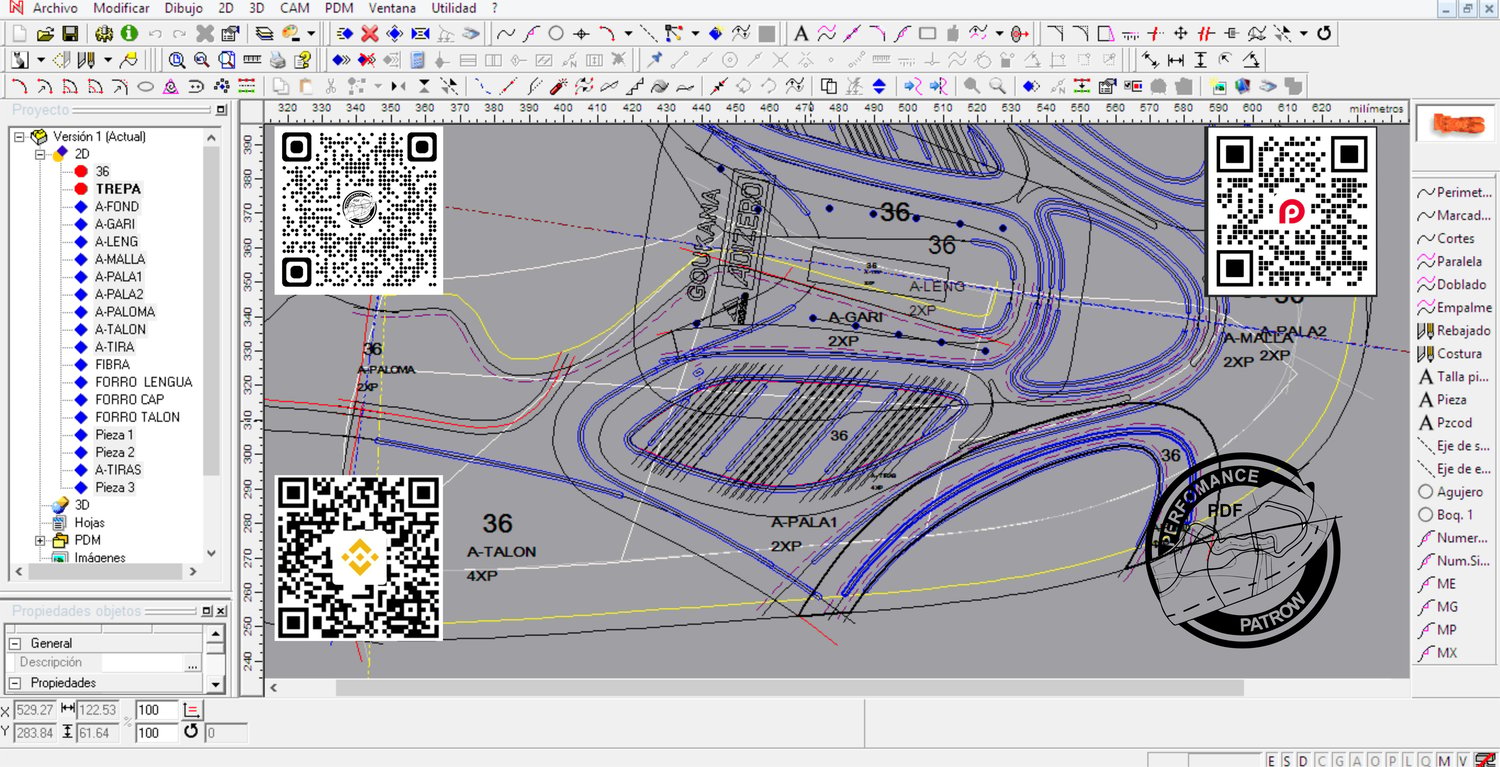Click the New document icon
The image size is (1500, 767).
coord(20,34)
